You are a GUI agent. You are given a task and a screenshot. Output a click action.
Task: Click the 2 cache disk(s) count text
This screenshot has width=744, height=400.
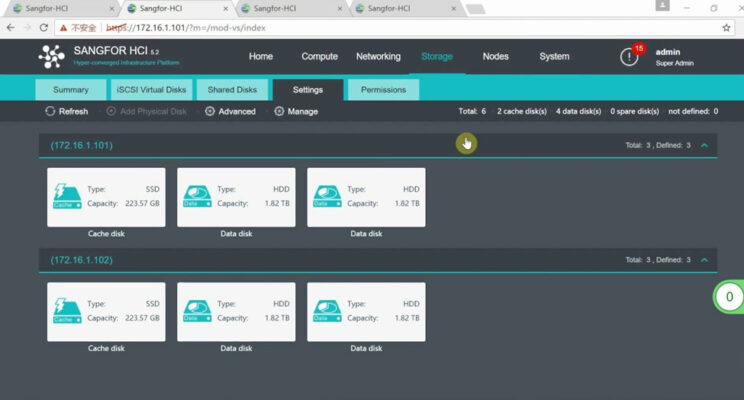pos(522,112)
